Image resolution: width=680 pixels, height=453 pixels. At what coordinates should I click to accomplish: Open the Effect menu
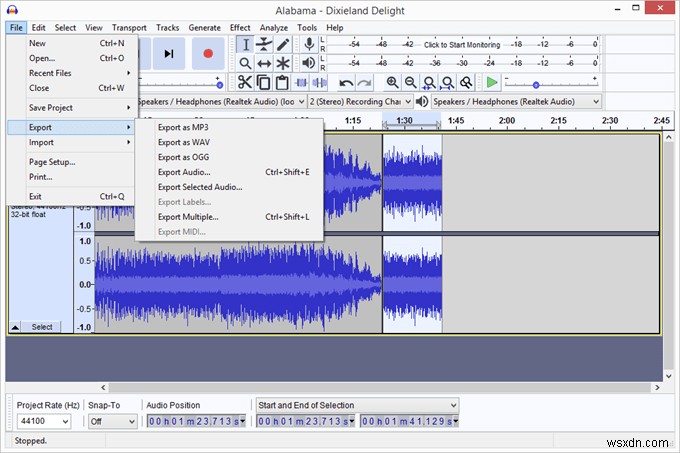coord(240,28)
